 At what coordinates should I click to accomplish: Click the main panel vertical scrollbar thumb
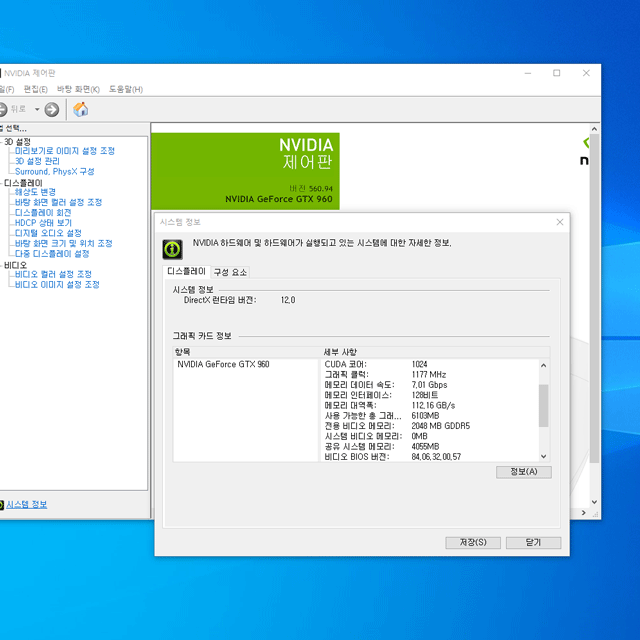coord(594,298)
